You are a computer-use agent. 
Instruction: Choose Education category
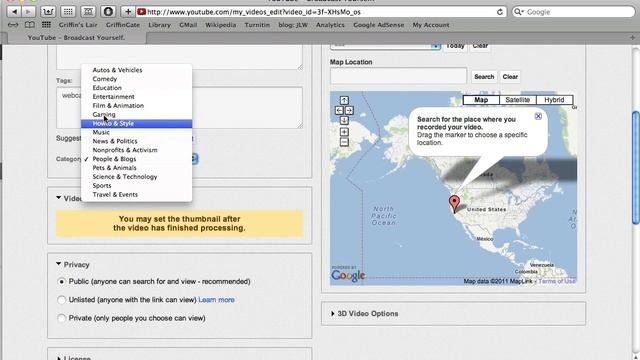(136, 88)
